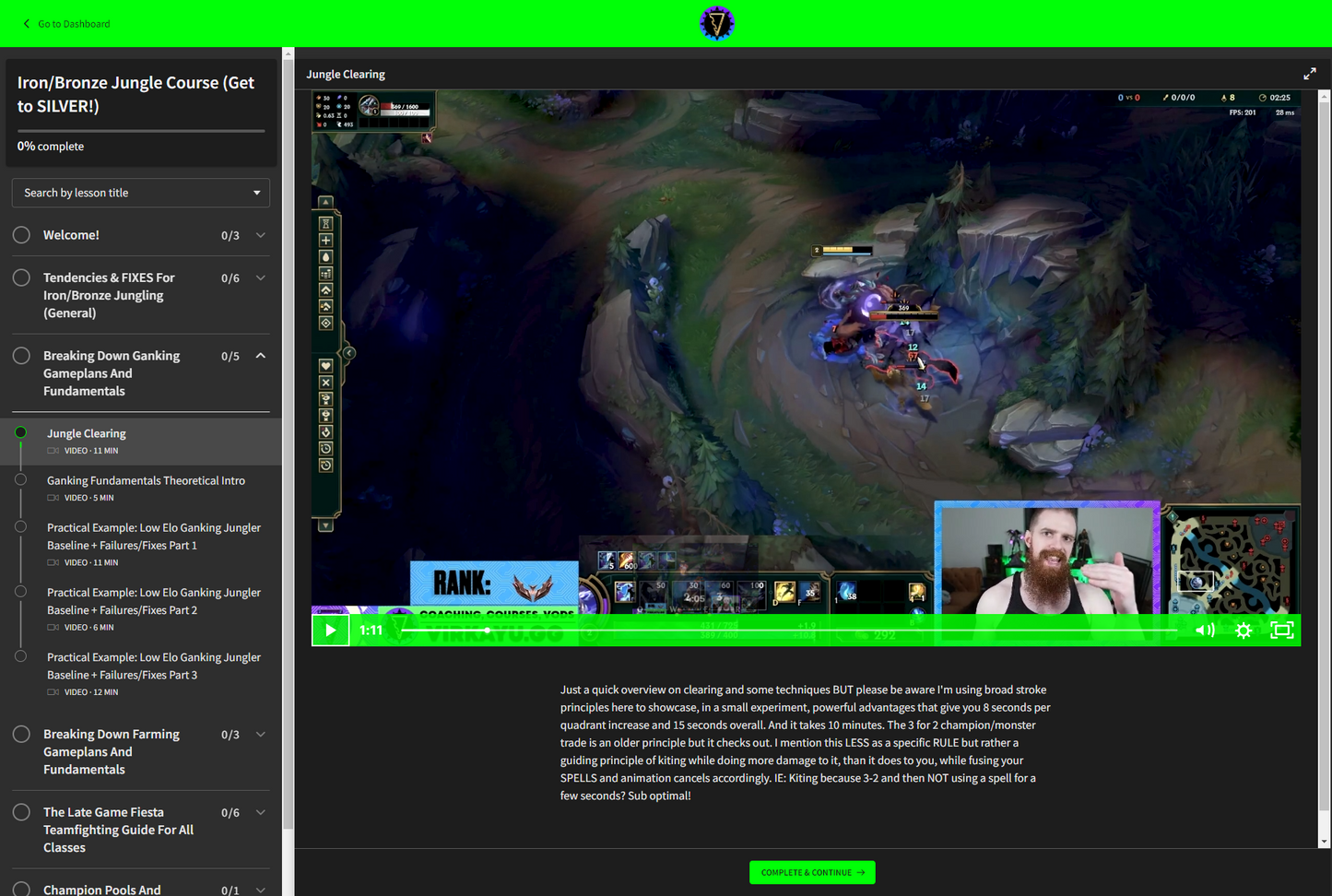Toggle completion circle for Breaking Down Farming section
1332x896 pixels.
[21, 735]
